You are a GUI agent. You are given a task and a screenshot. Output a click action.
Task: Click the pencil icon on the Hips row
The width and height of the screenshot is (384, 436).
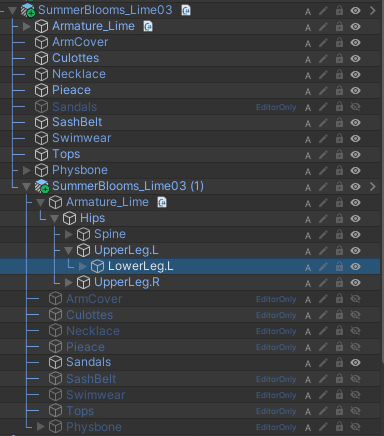click(x=323, y=219)
